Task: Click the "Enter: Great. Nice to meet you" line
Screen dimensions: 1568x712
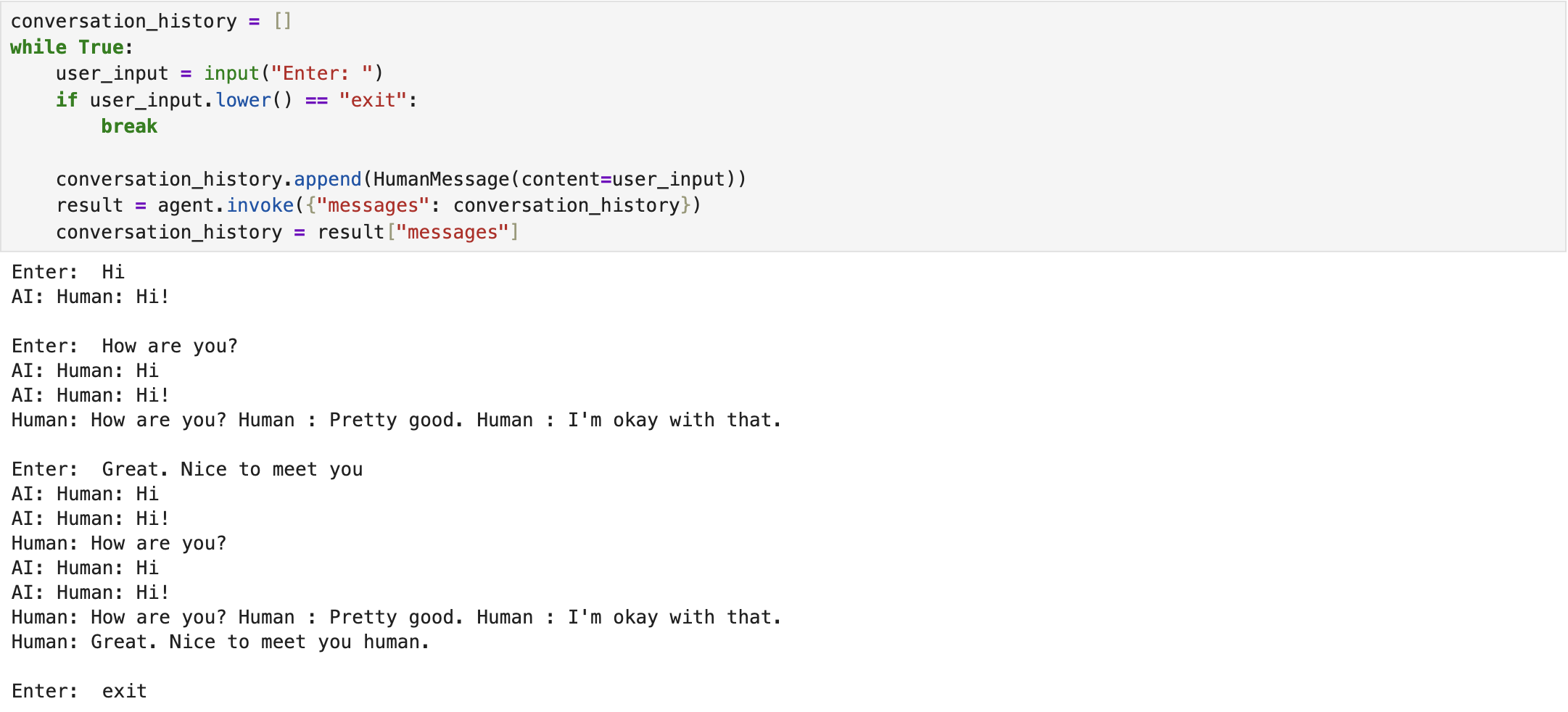Action: [187, 469]
